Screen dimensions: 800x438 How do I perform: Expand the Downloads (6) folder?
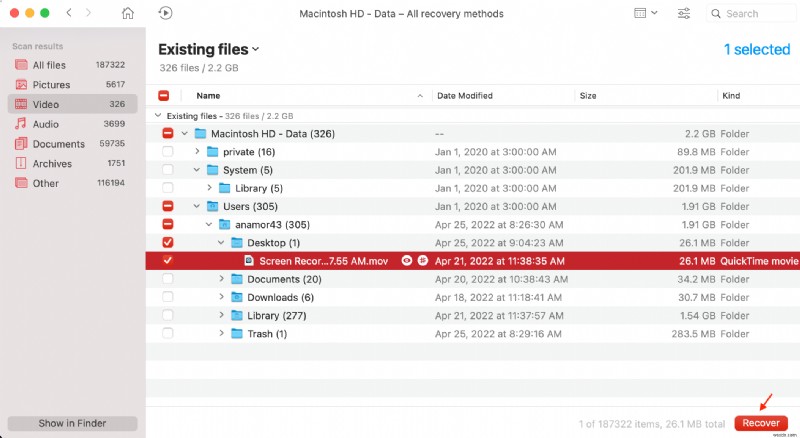[221, 297]
